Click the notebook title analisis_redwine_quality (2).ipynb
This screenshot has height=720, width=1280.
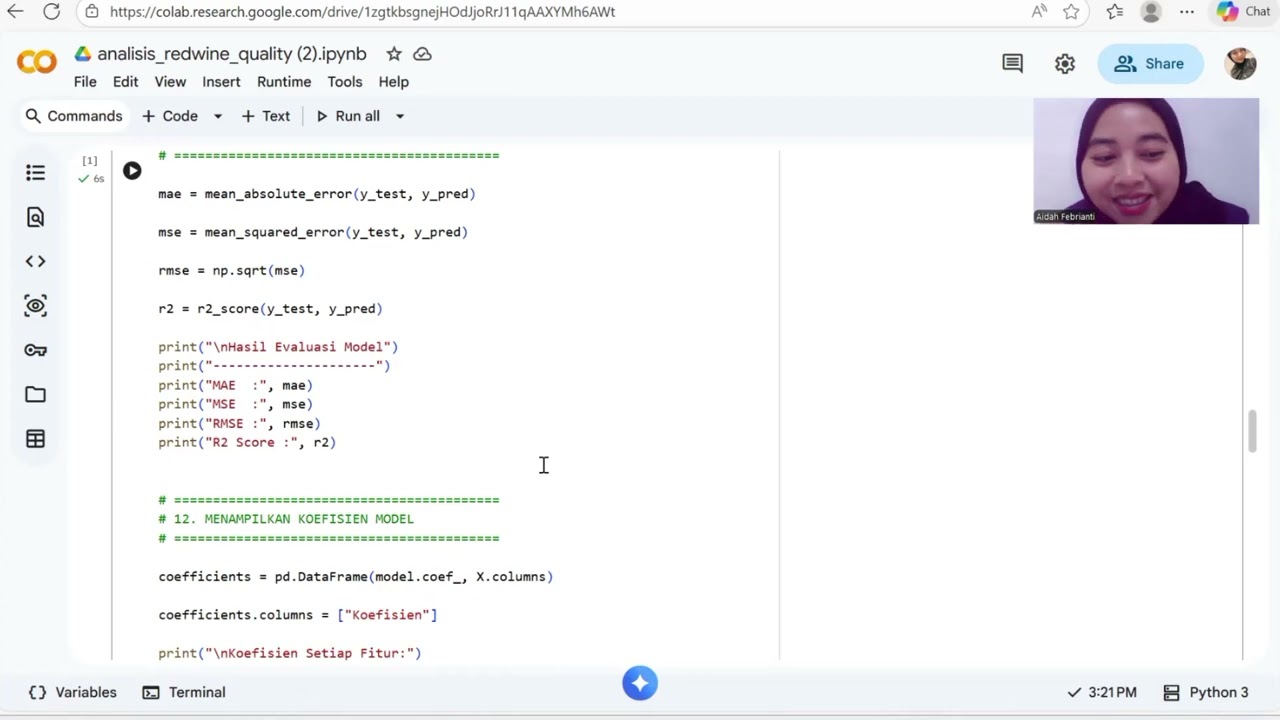[232, 54]
